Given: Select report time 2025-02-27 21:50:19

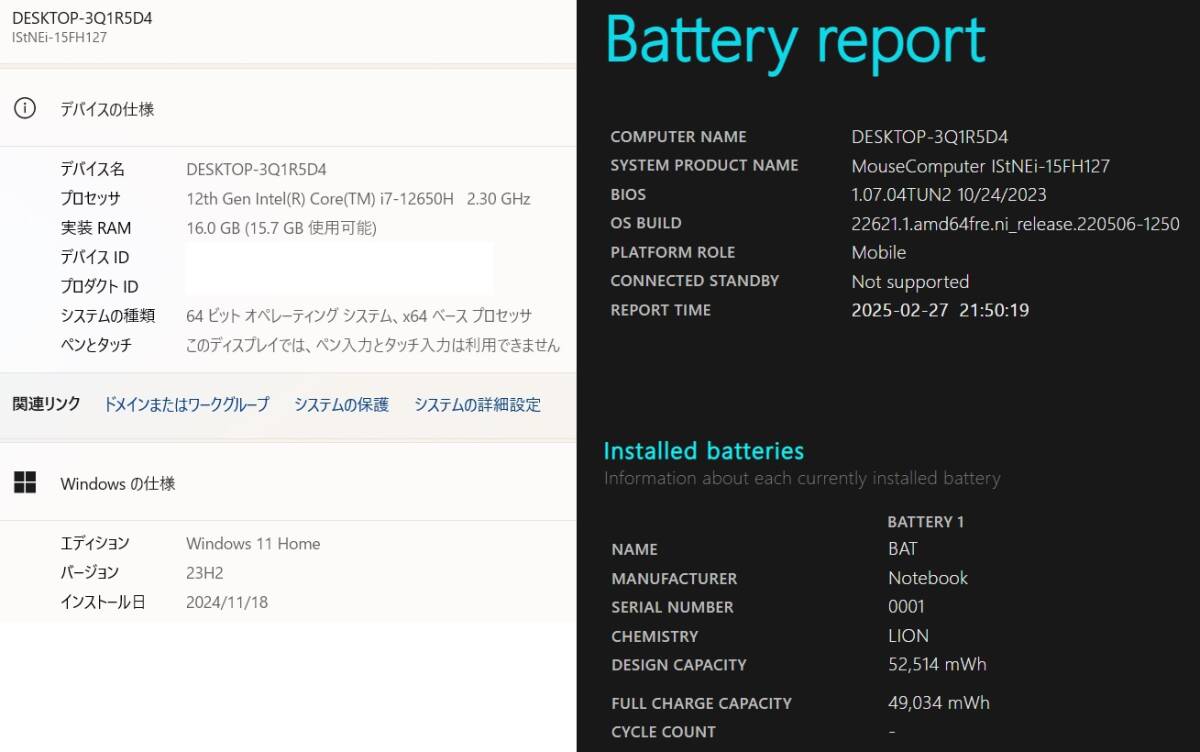Looking at the screenshot, I should 940,311.
